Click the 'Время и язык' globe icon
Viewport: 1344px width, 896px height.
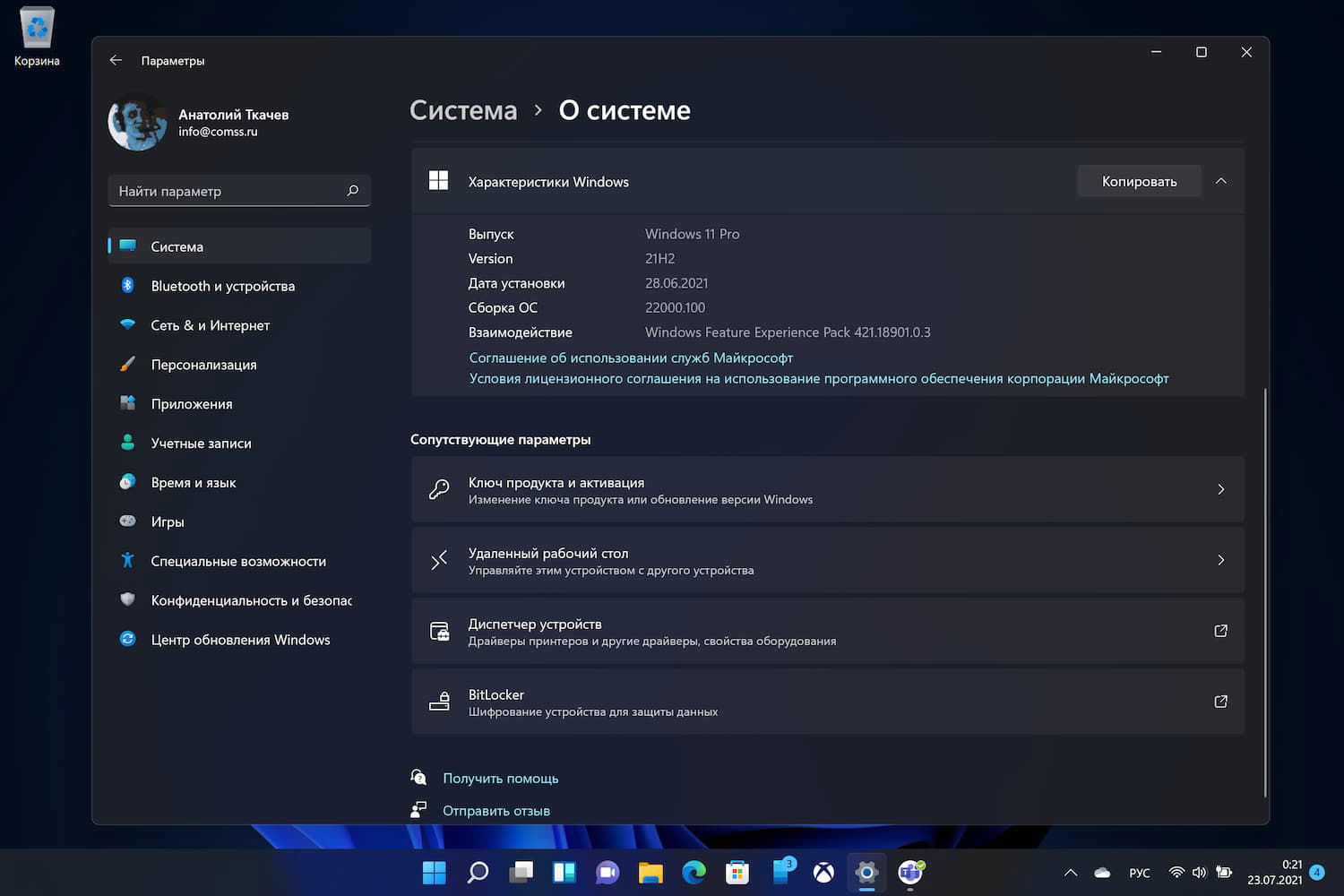[x=127, y=482]
